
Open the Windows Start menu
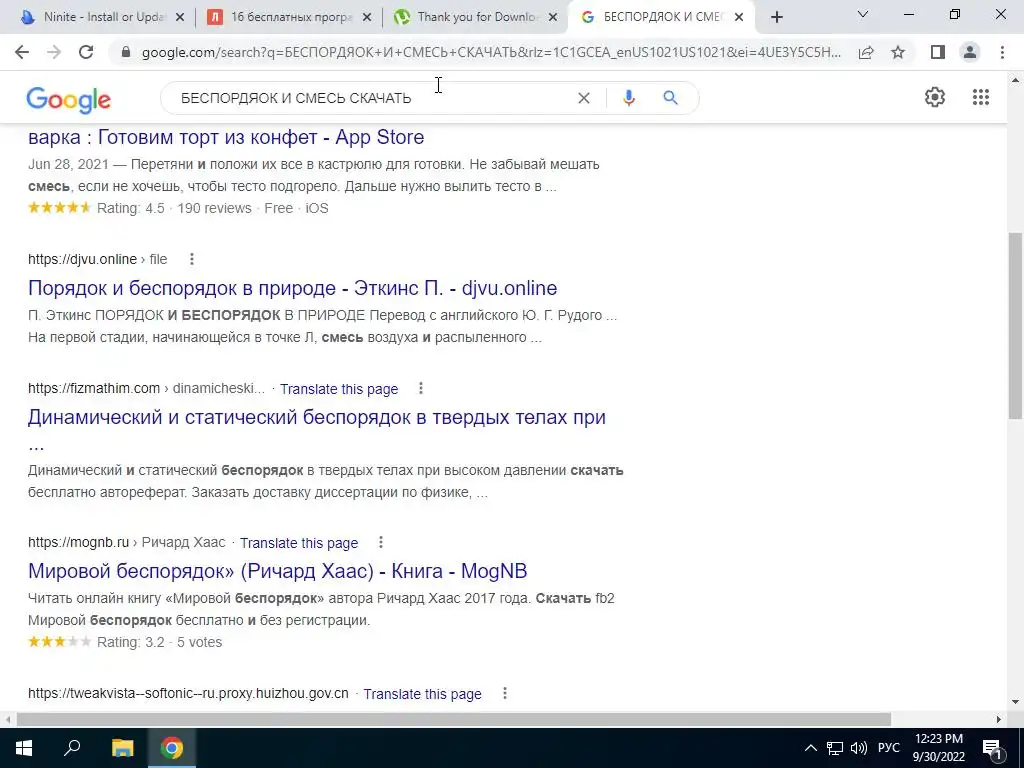tap(24, 748)
